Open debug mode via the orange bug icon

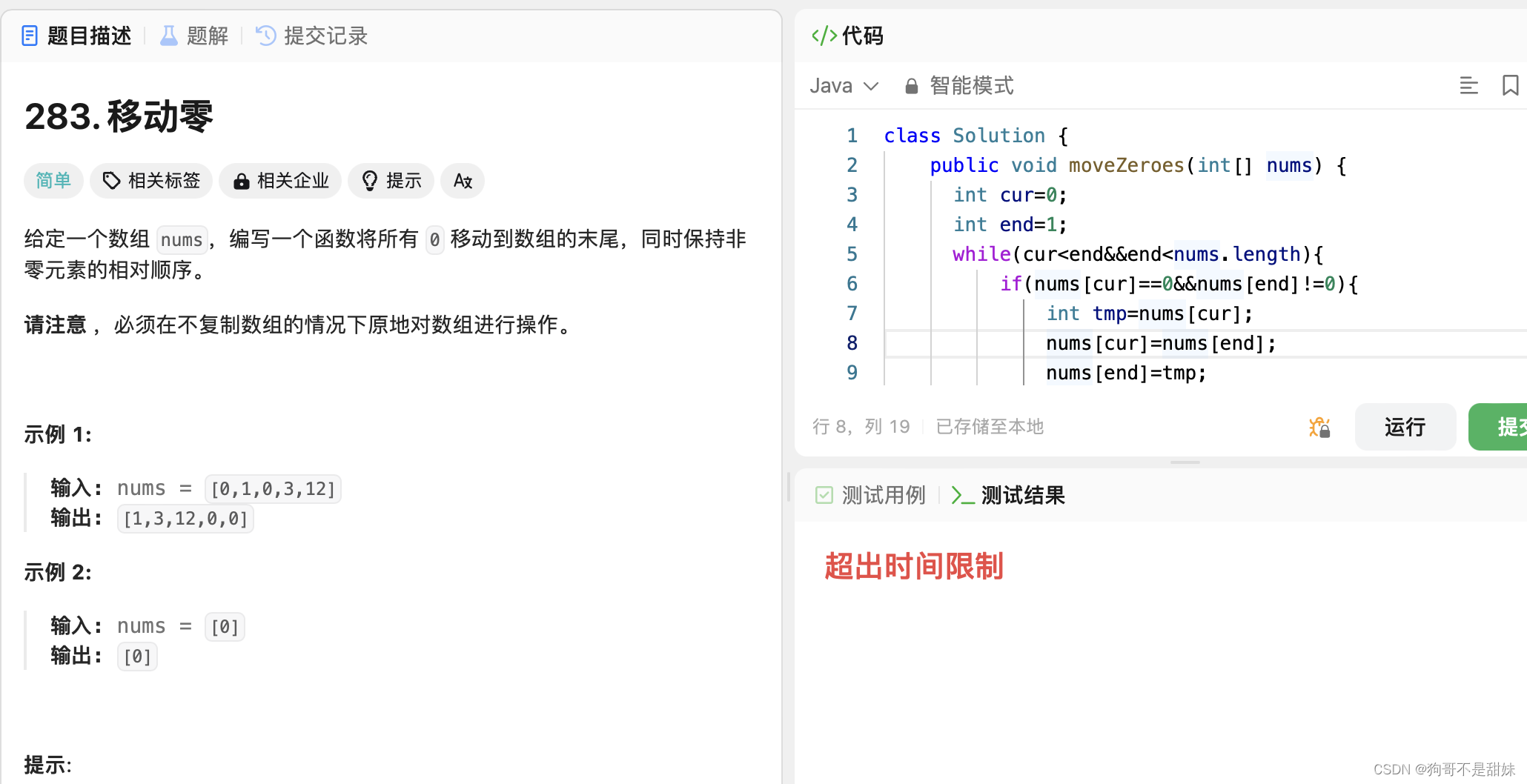[x=1319, y=427]
